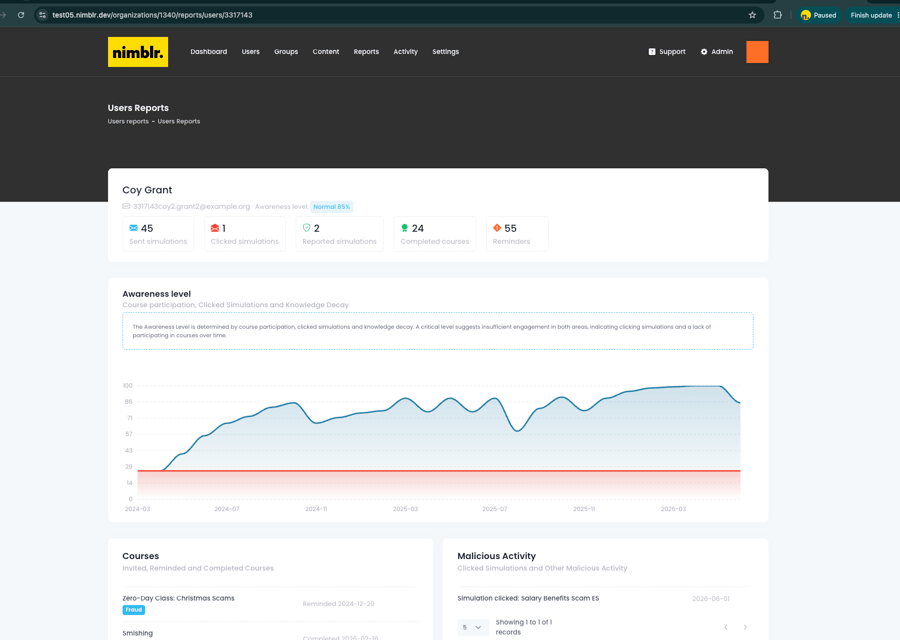Image resolution: width=900 pixels, height=640 pixels.
Task: Open the Settings menu
Action: [x=445, y=52]
